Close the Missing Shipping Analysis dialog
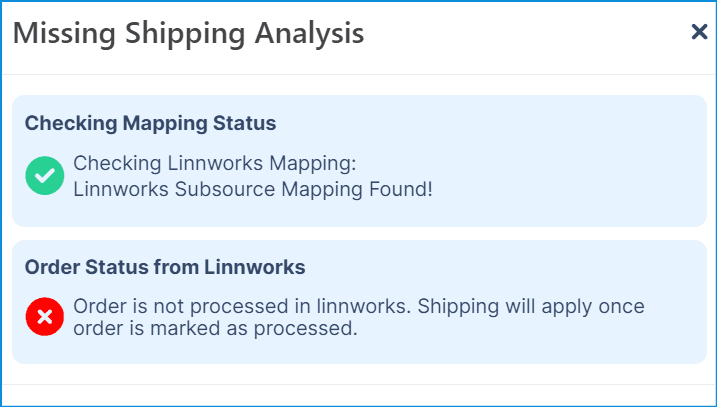The height and width of the screenshot is (407, 717). pos(699,32)
